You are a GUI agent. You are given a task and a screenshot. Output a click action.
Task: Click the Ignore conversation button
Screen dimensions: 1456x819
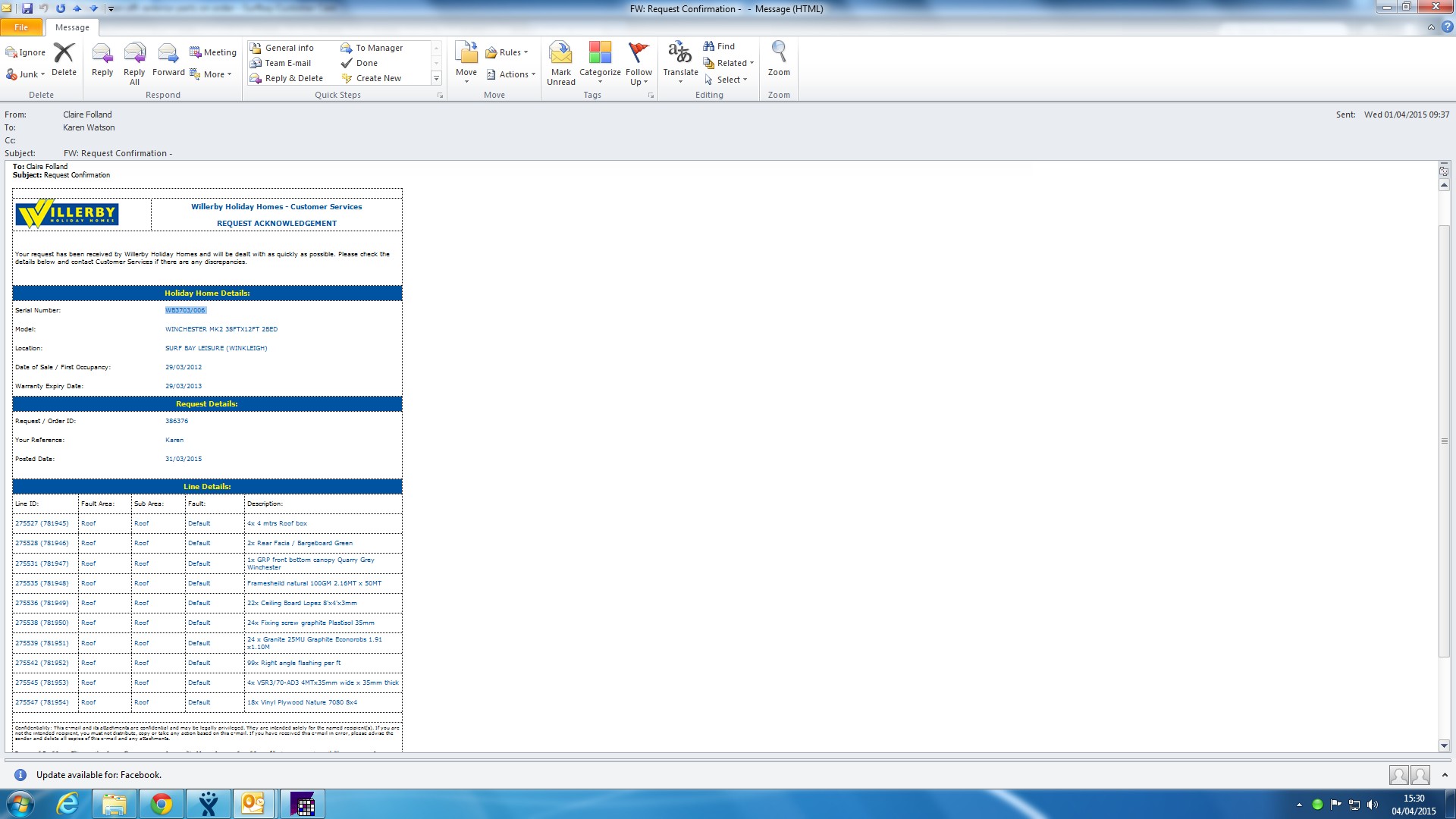(x=26, y=52)
